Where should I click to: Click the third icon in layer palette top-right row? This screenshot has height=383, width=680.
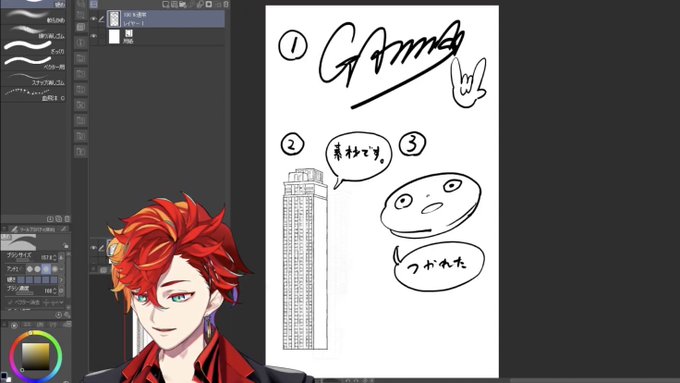pos(183,4)
